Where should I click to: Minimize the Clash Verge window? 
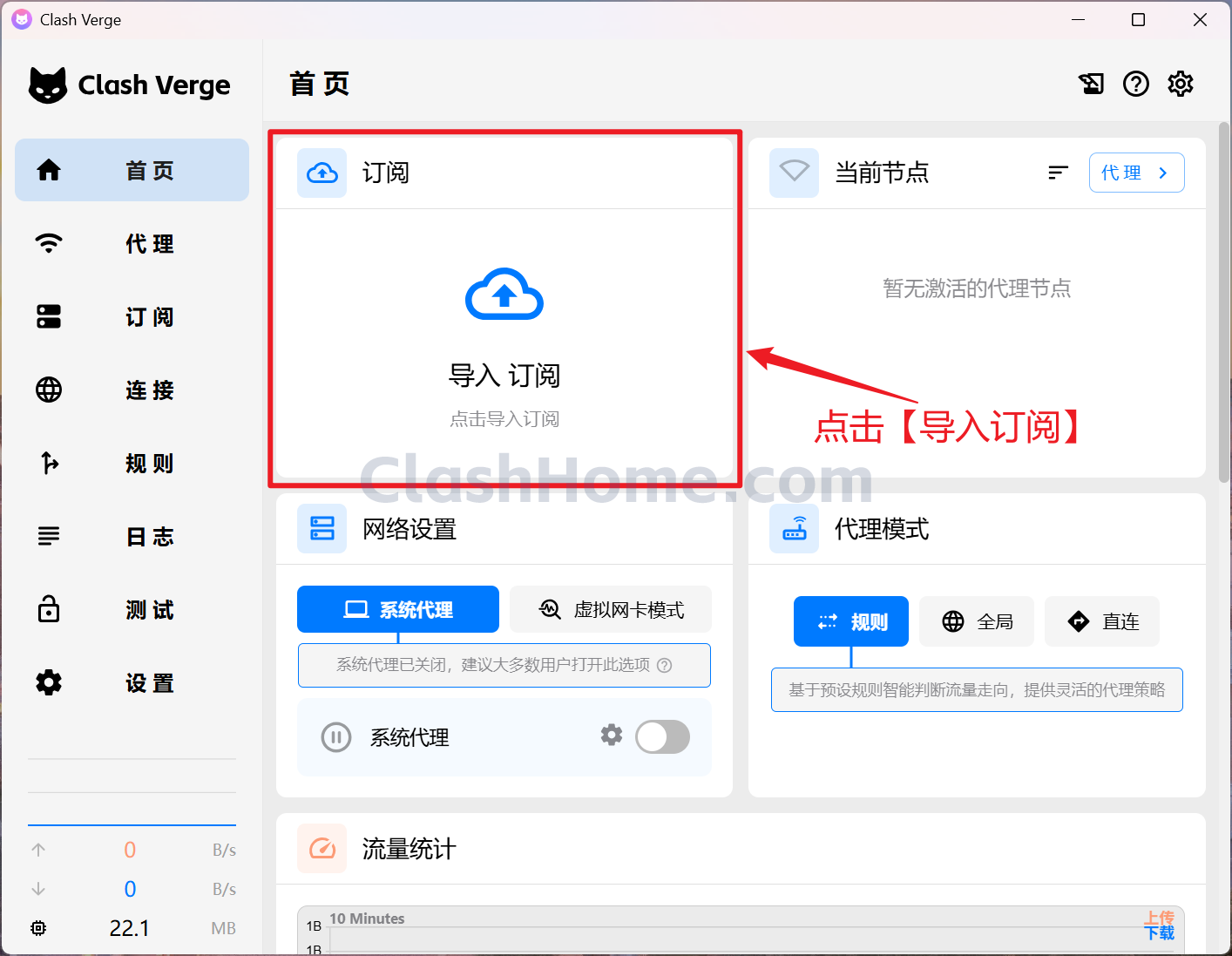tap(1079, 19)
